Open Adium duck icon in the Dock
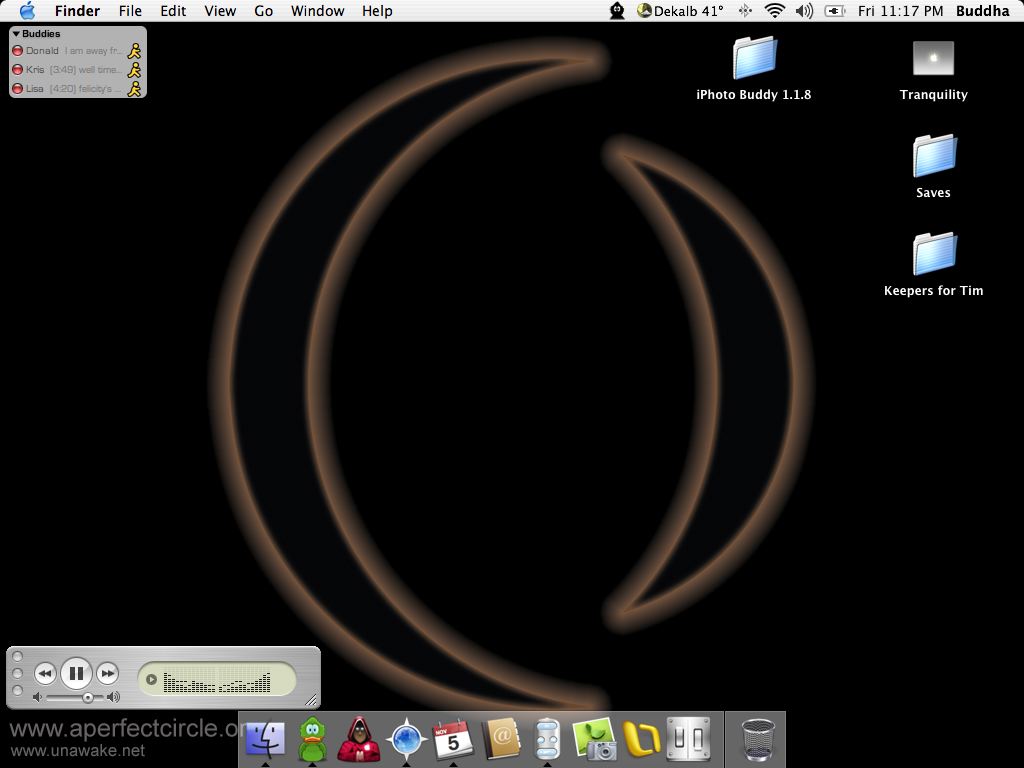Image resolution: width=1024 pixels, height=768 pixels. pos(312,739)
